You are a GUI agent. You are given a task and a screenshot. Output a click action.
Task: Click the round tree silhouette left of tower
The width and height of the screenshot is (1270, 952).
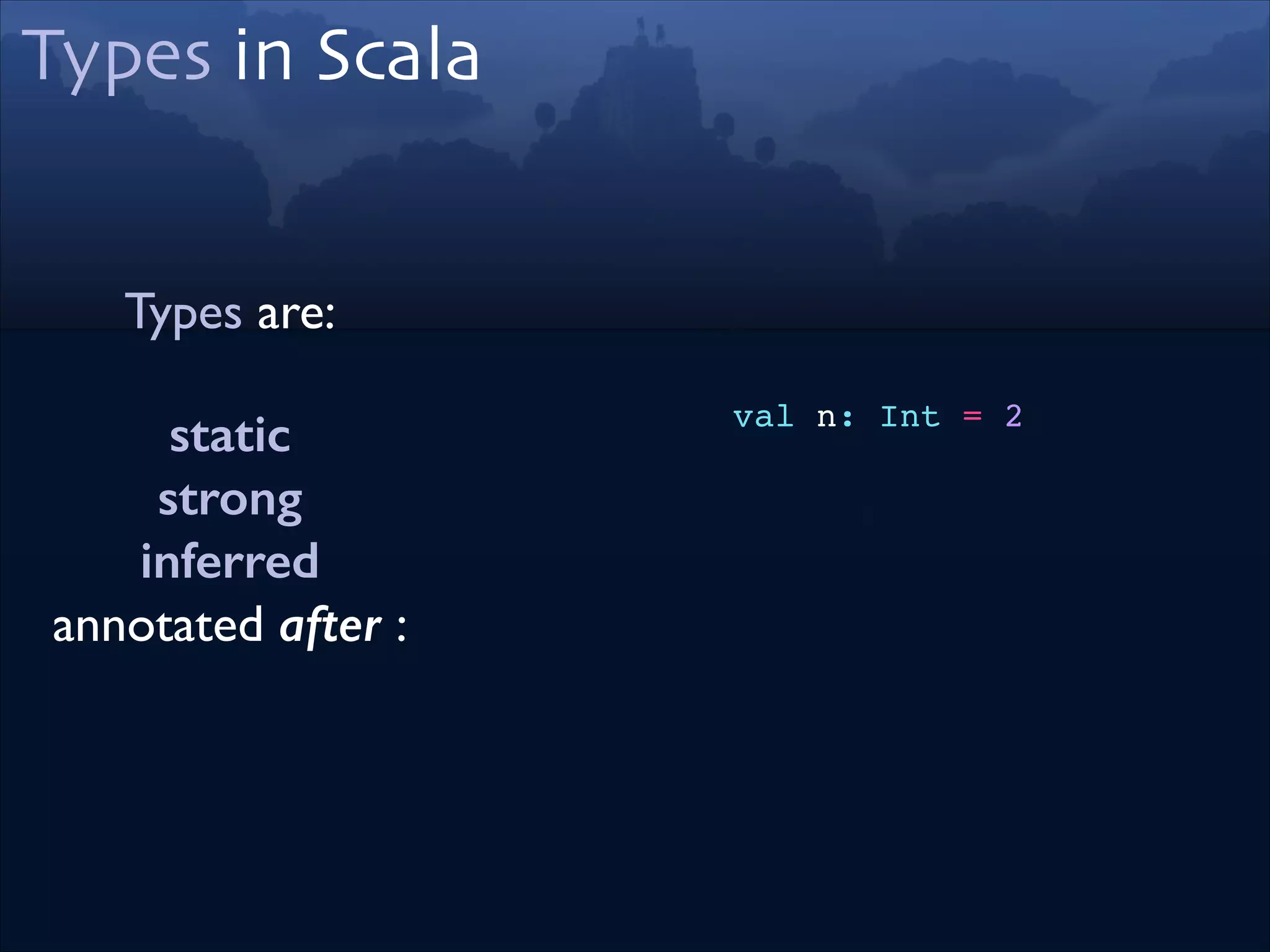545,115
